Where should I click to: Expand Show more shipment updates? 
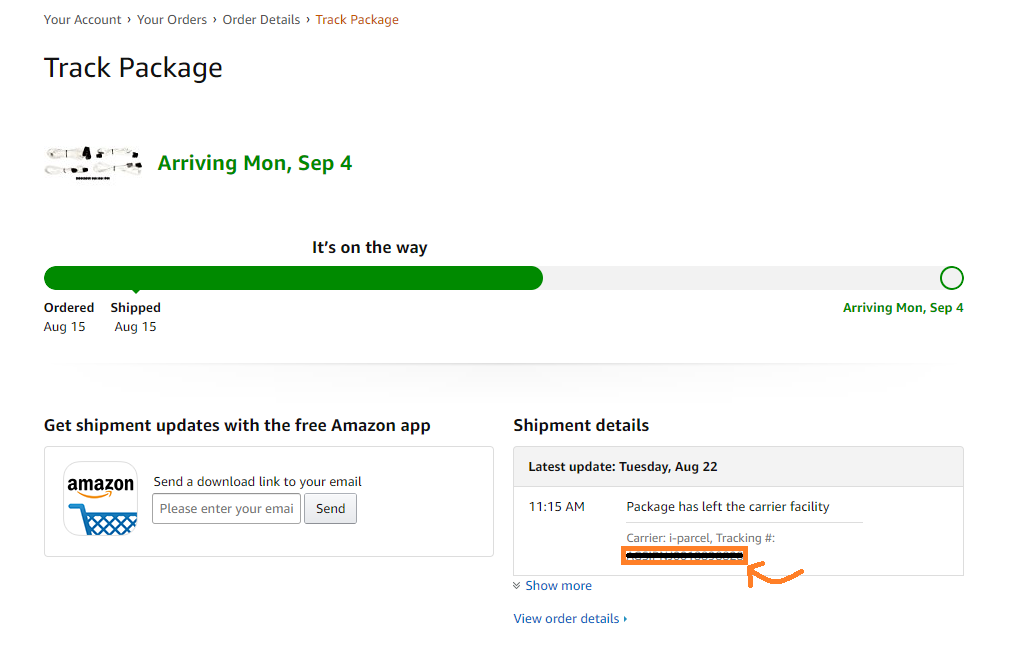click(x=558, y=585)
